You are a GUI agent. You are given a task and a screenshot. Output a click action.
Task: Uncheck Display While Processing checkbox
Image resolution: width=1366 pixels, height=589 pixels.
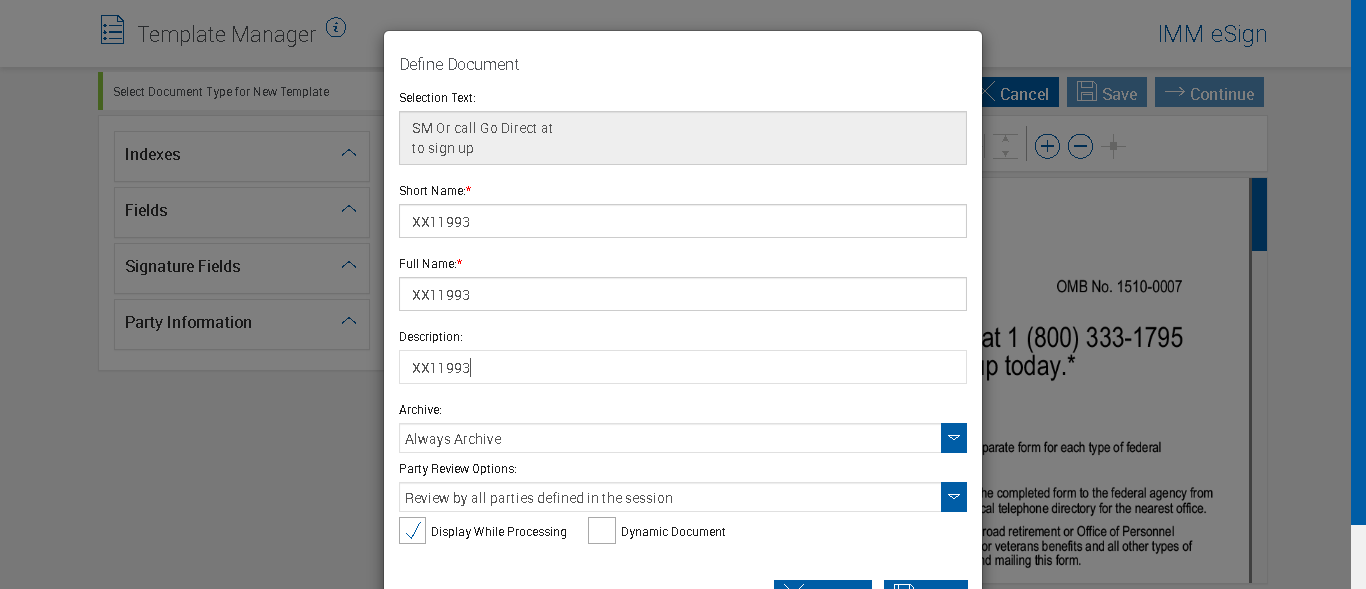point(412,531)
